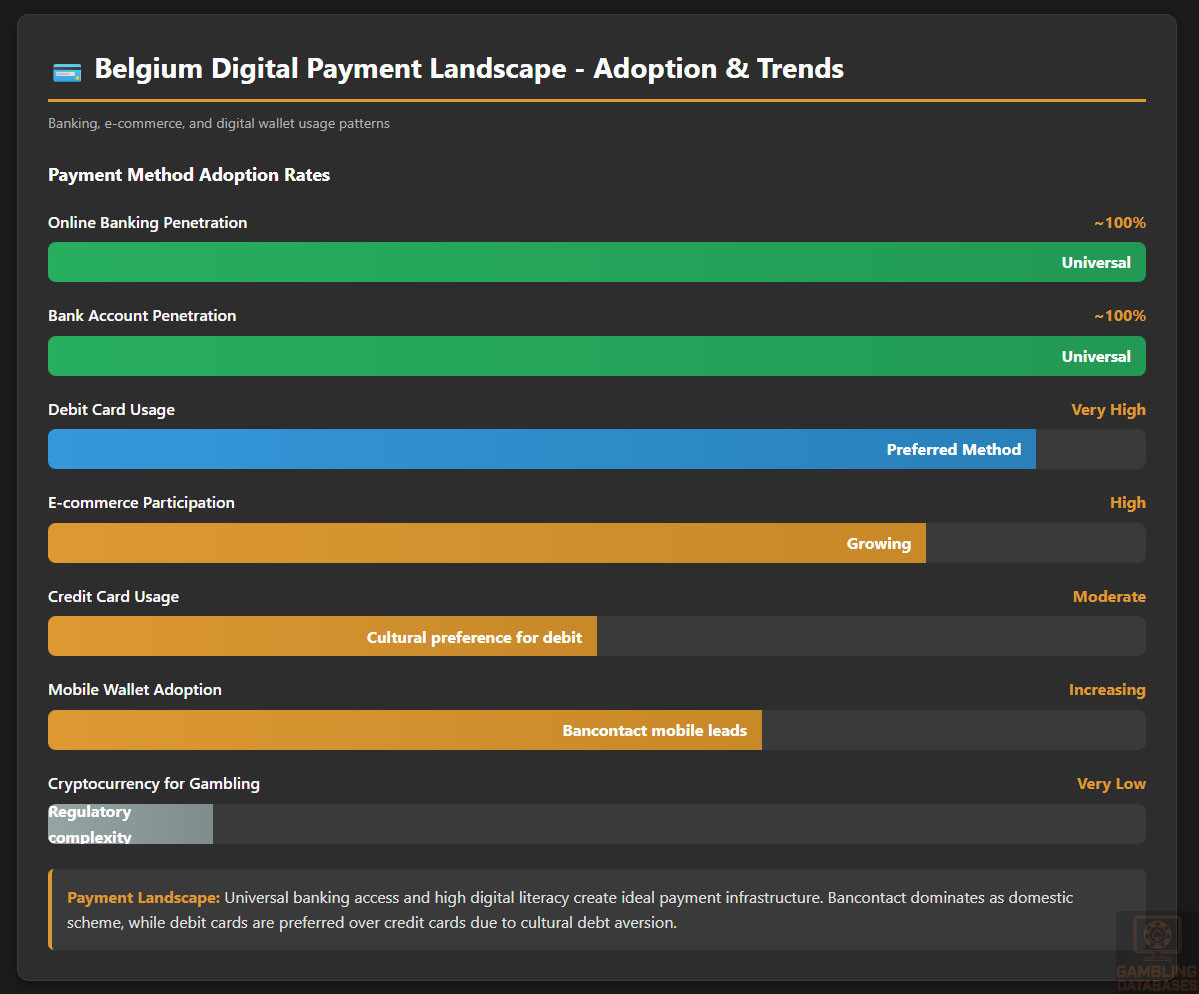Screen dimensions: 1199x994
Task: Click the Payment Method Adoption Rates subheading
Action: tap(189, 175)
